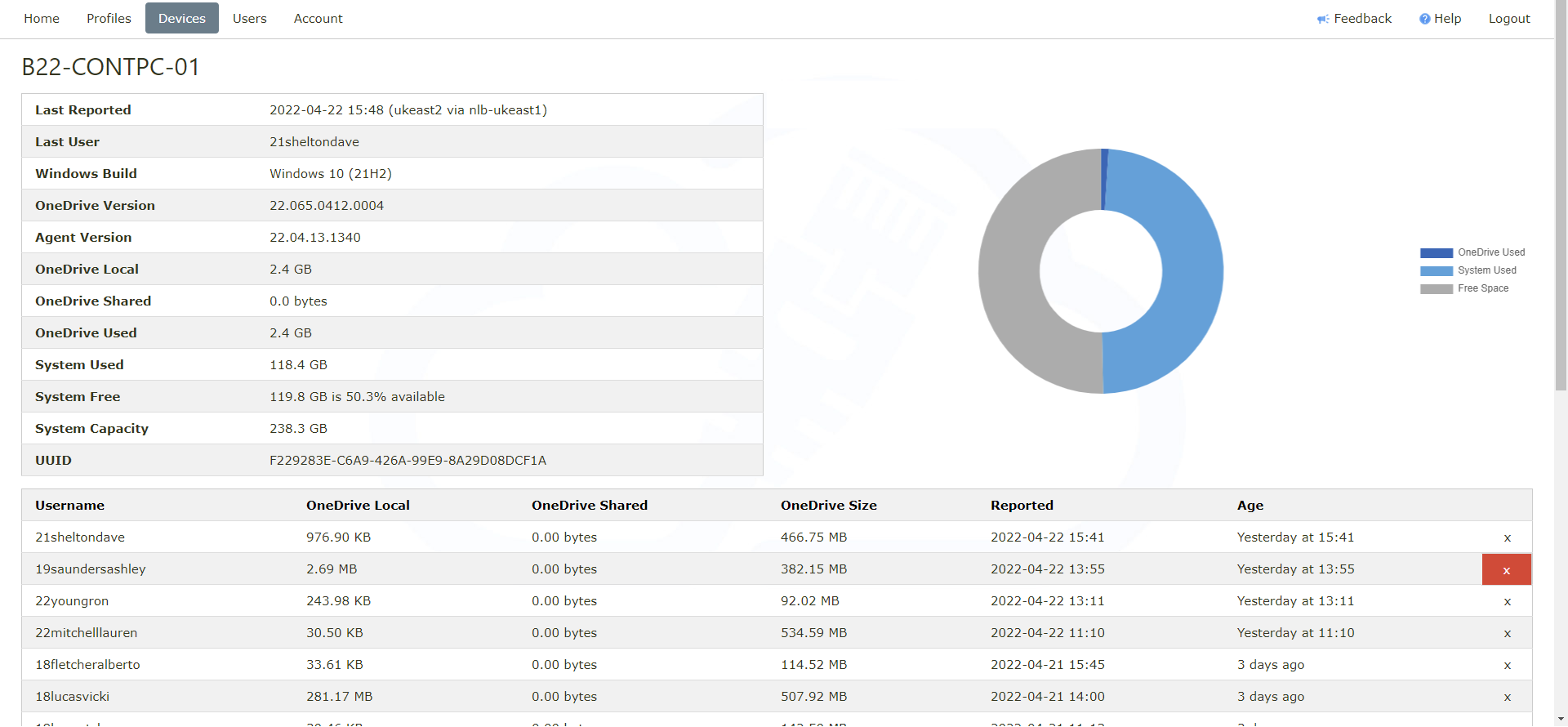Image resolution: width=1568 pixels, height=727 pixels.
Task: Open the Profiles page
Action: tap(109, 19)
